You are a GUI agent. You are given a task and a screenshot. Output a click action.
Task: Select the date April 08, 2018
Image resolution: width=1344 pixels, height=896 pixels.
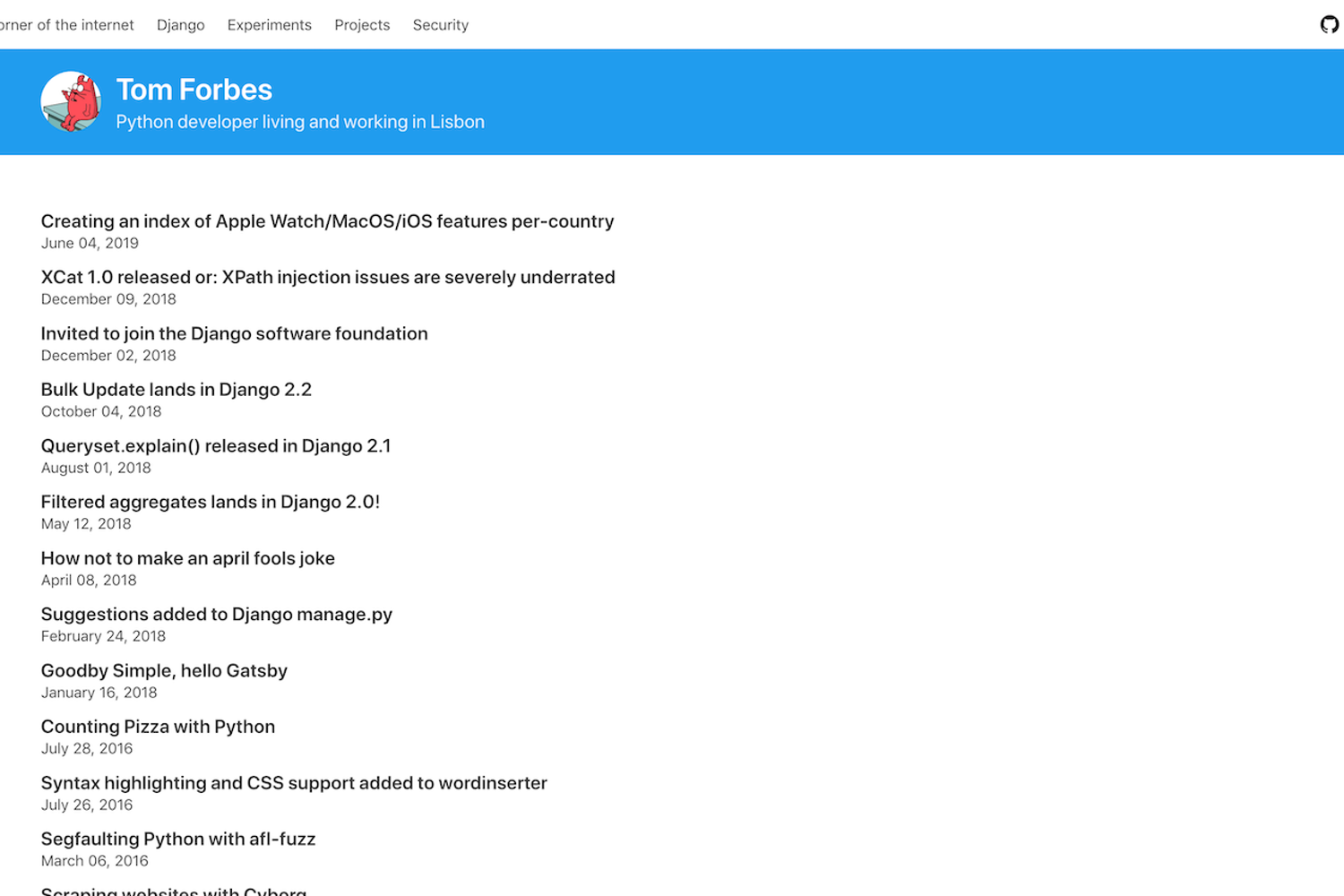coord(89,581)
